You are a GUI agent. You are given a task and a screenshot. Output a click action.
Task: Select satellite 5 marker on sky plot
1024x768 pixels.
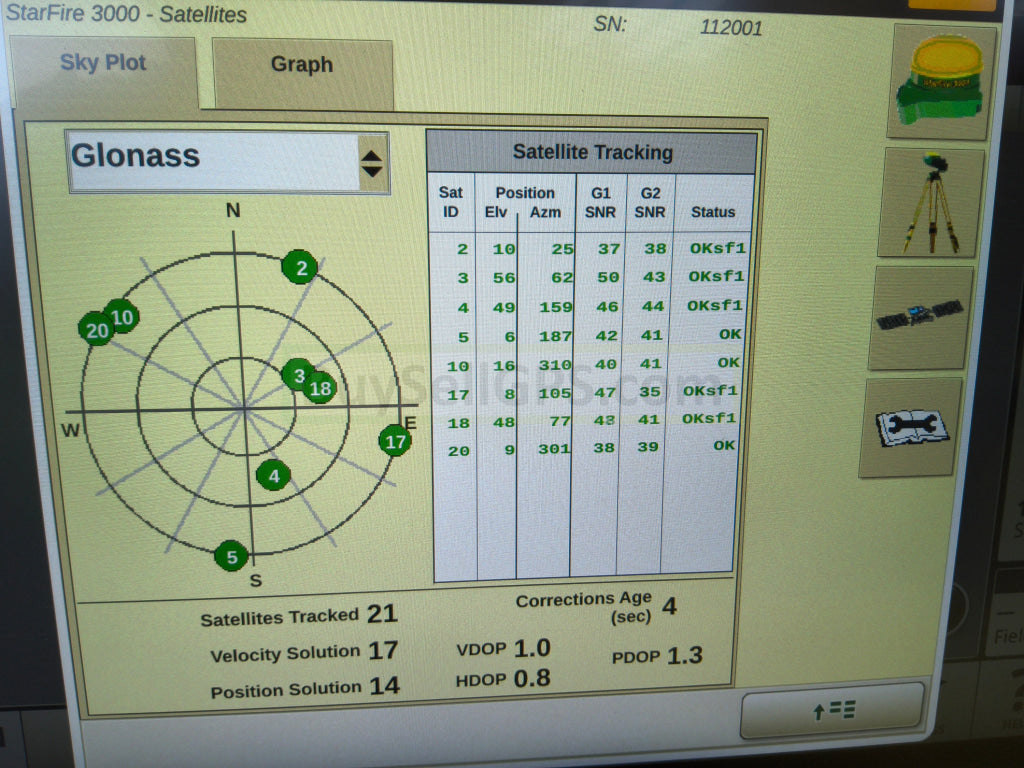click(x=232, y=557)
